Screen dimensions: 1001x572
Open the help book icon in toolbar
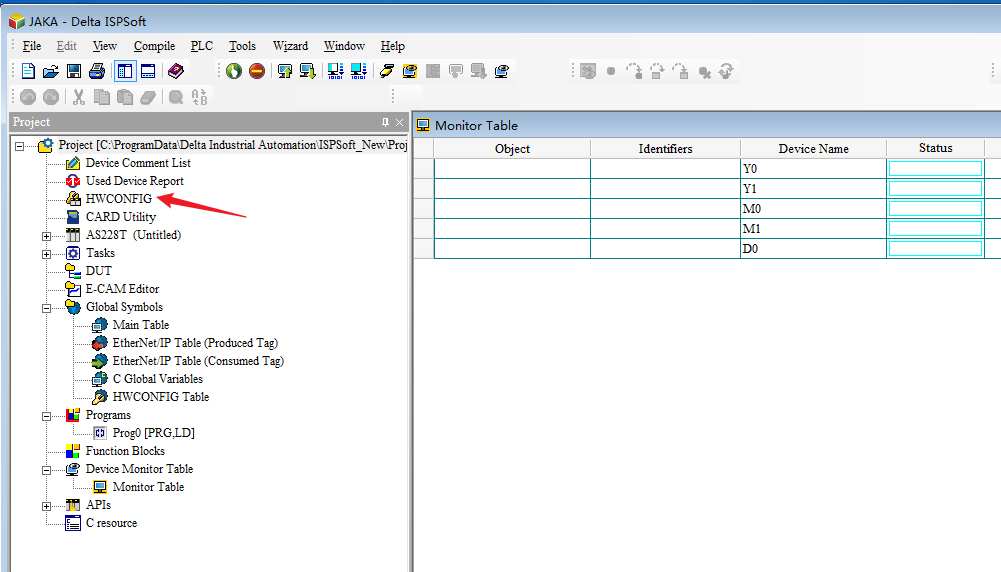tap(176, 71)
